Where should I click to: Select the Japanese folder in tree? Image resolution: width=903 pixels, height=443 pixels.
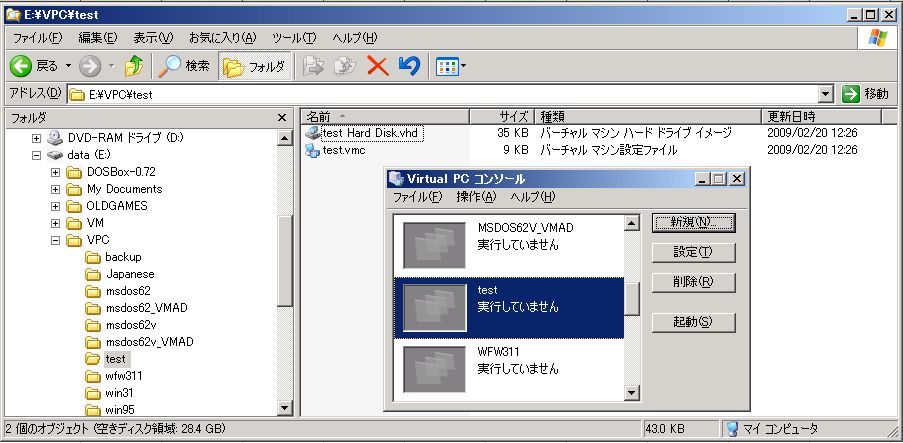tap(130, 274)
